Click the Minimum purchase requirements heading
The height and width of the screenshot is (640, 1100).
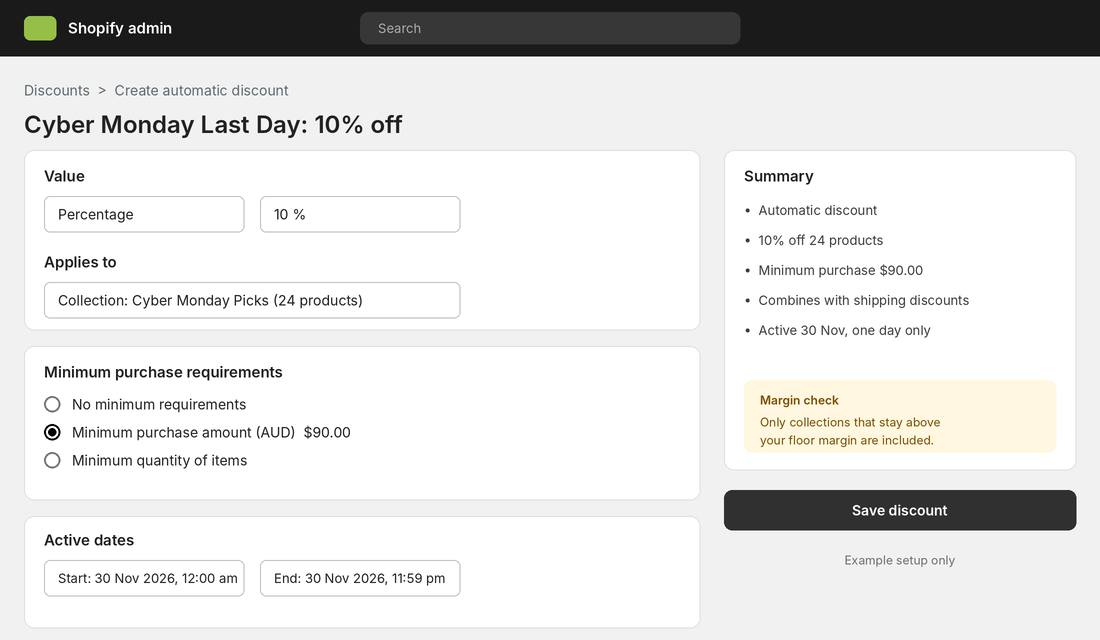pyautogui.click(x=163, y=372)
